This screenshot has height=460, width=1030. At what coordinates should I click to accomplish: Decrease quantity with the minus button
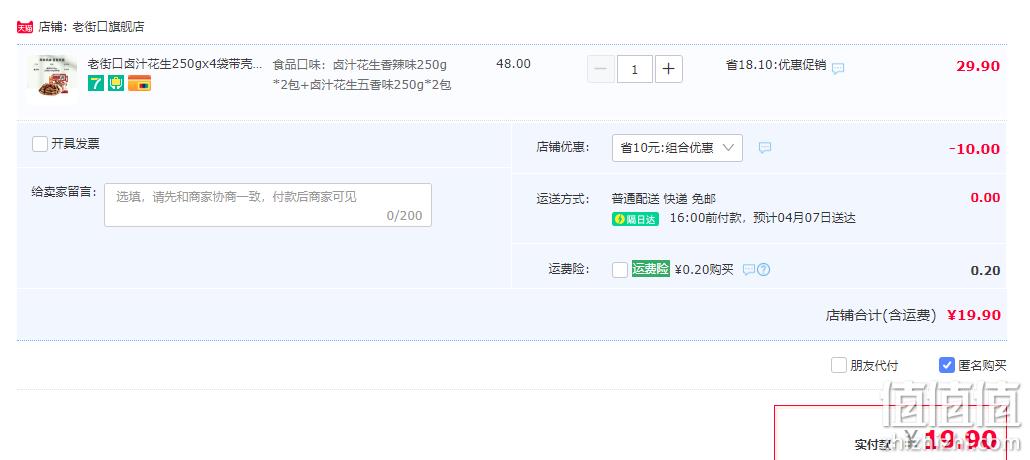tap(600, 69)
